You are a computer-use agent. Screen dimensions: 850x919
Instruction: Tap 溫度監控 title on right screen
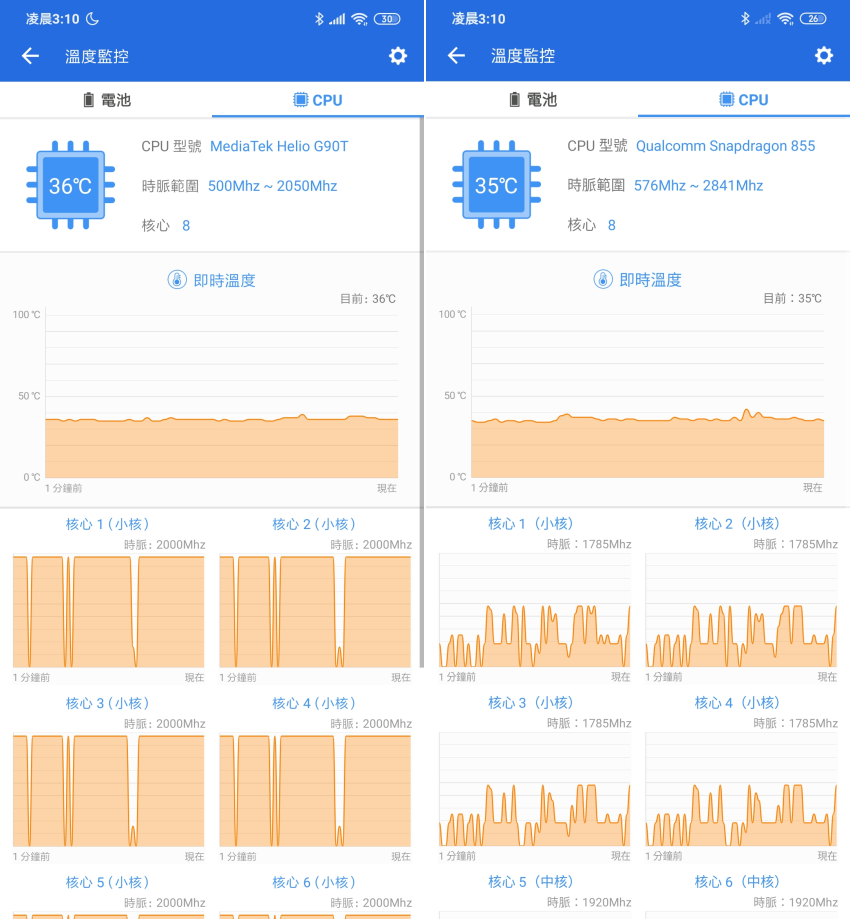[523, 56]
